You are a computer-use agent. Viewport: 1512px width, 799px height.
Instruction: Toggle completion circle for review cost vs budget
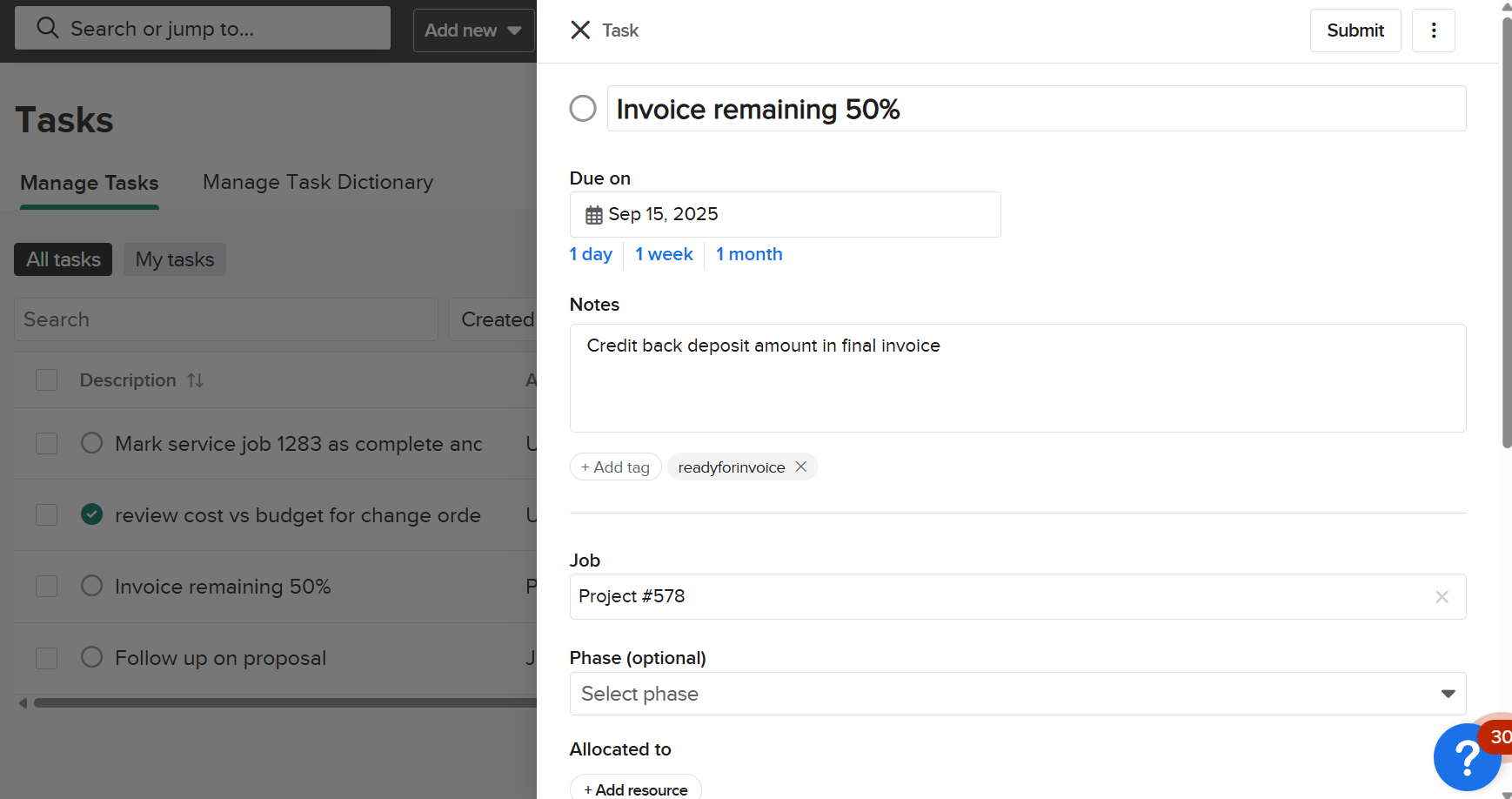click(91, 514)
